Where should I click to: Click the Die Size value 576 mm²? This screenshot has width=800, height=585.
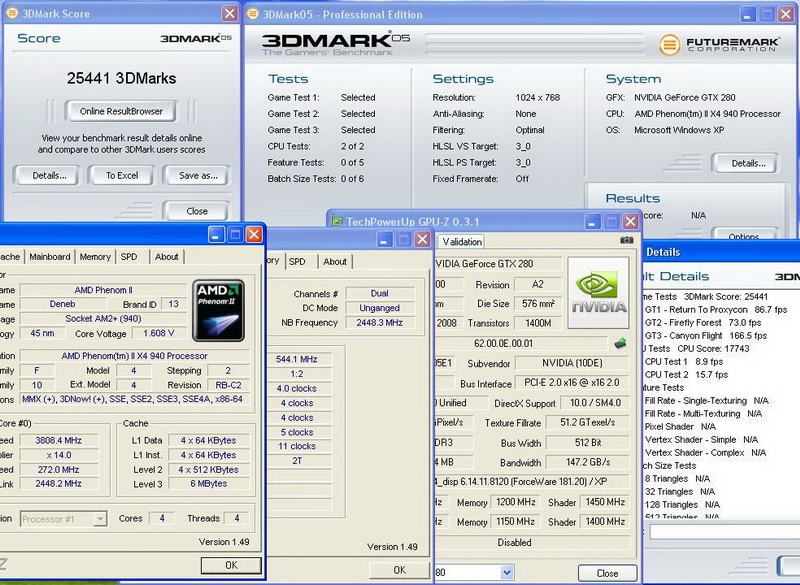(538, 303)
